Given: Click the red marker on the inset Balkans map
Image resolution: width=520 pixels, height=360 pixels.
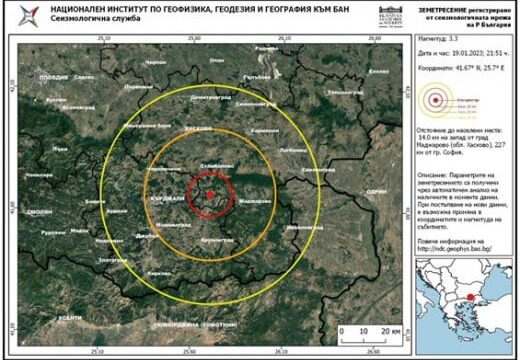Looking at the screenshot, I should point(470,297).
